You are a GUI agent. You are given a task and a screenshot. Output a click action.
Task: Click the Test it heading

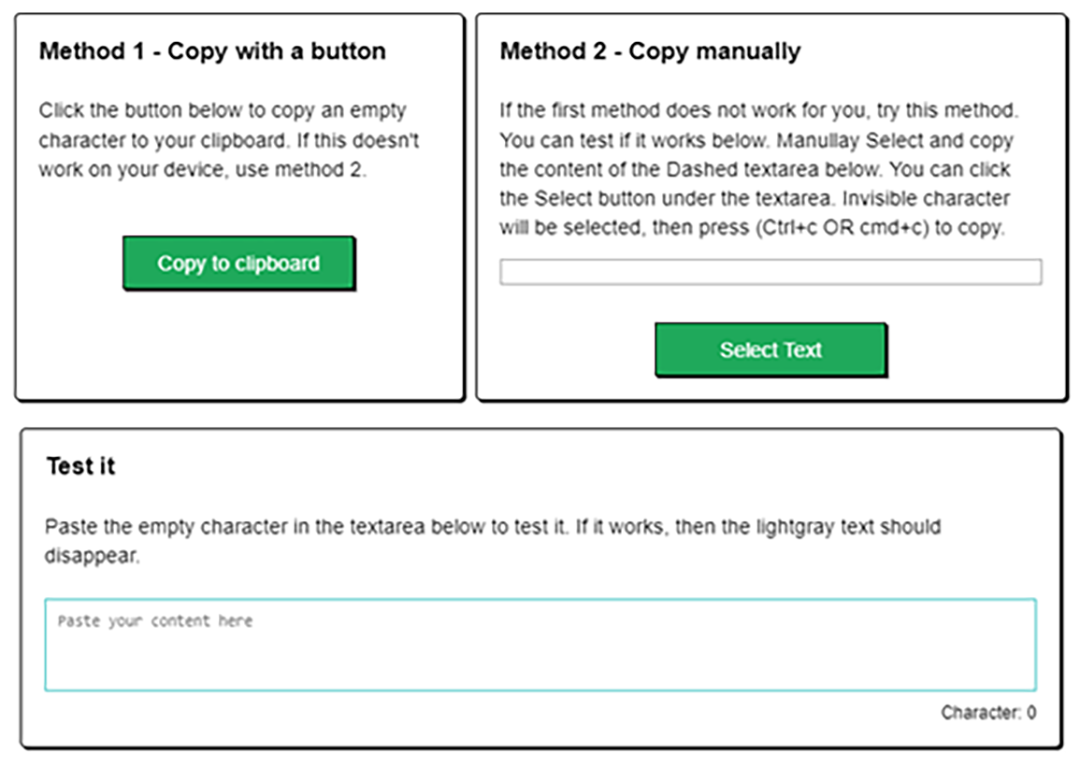click(x=81, y=466)
